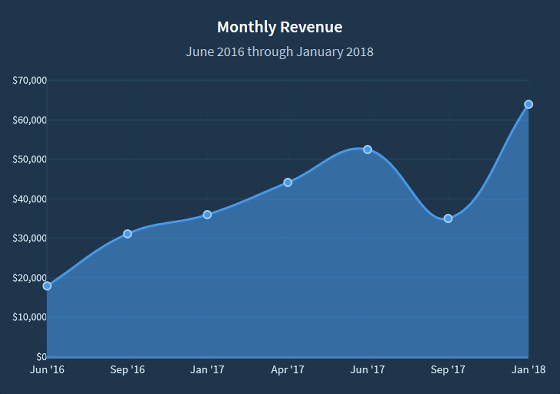The width and height of the screenshot is (560, 394).
Task: Select the Jan '18 highest data point
Action: tap(529, 104)
